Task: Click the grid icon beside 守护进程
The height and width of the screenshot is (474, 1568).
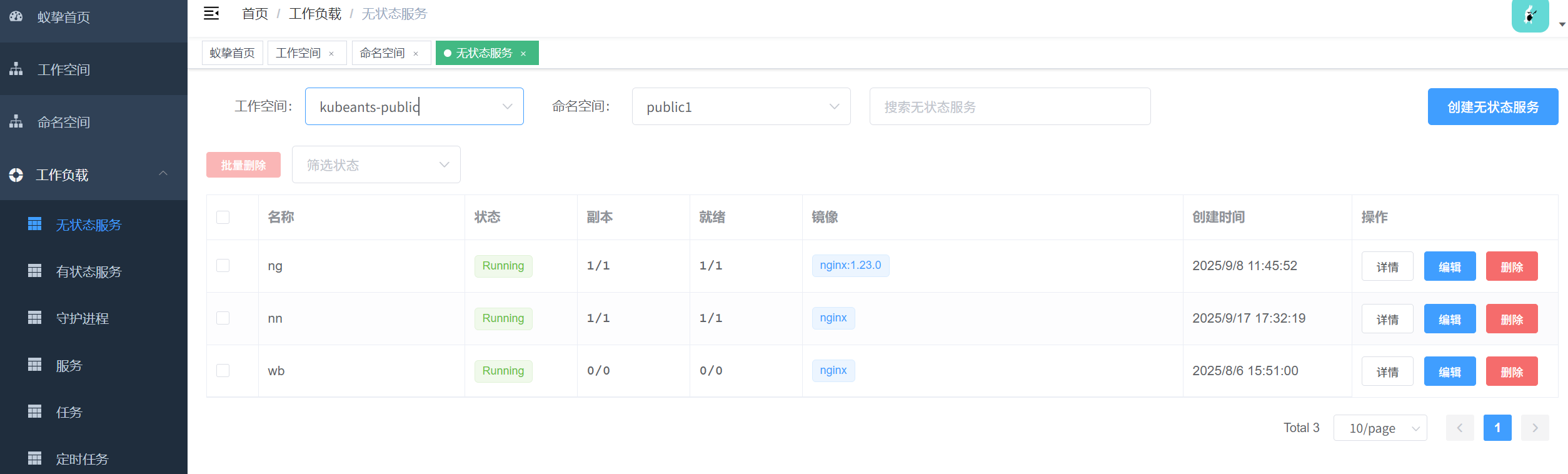Action: click(x=35, y=318)
